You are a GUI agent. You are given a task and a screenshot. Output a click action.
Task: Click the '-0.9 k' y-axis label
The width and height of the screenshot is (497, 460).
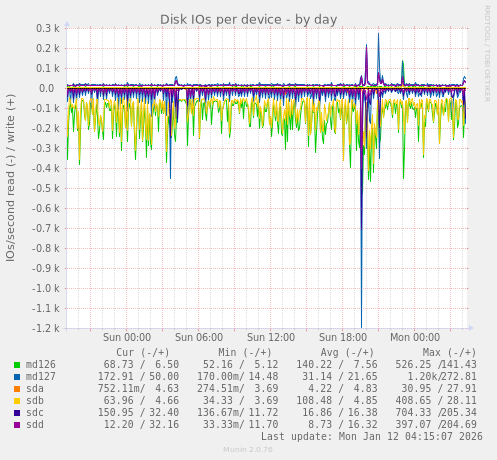point(46,268)
